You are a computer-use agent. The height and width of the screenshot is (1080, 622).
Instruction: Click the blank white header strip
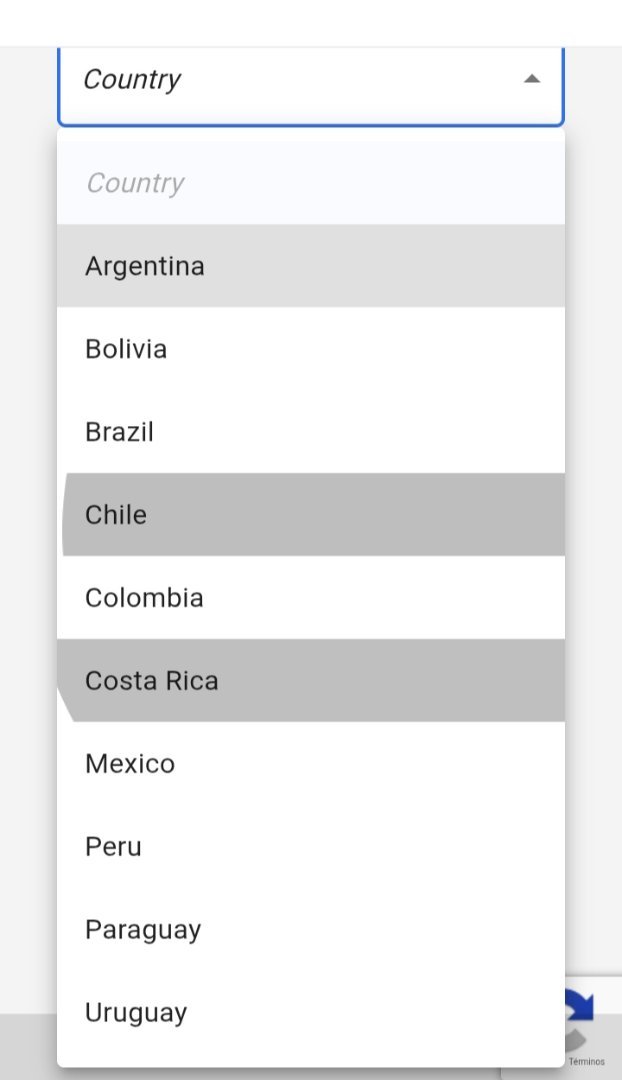[x=310, y=22]
